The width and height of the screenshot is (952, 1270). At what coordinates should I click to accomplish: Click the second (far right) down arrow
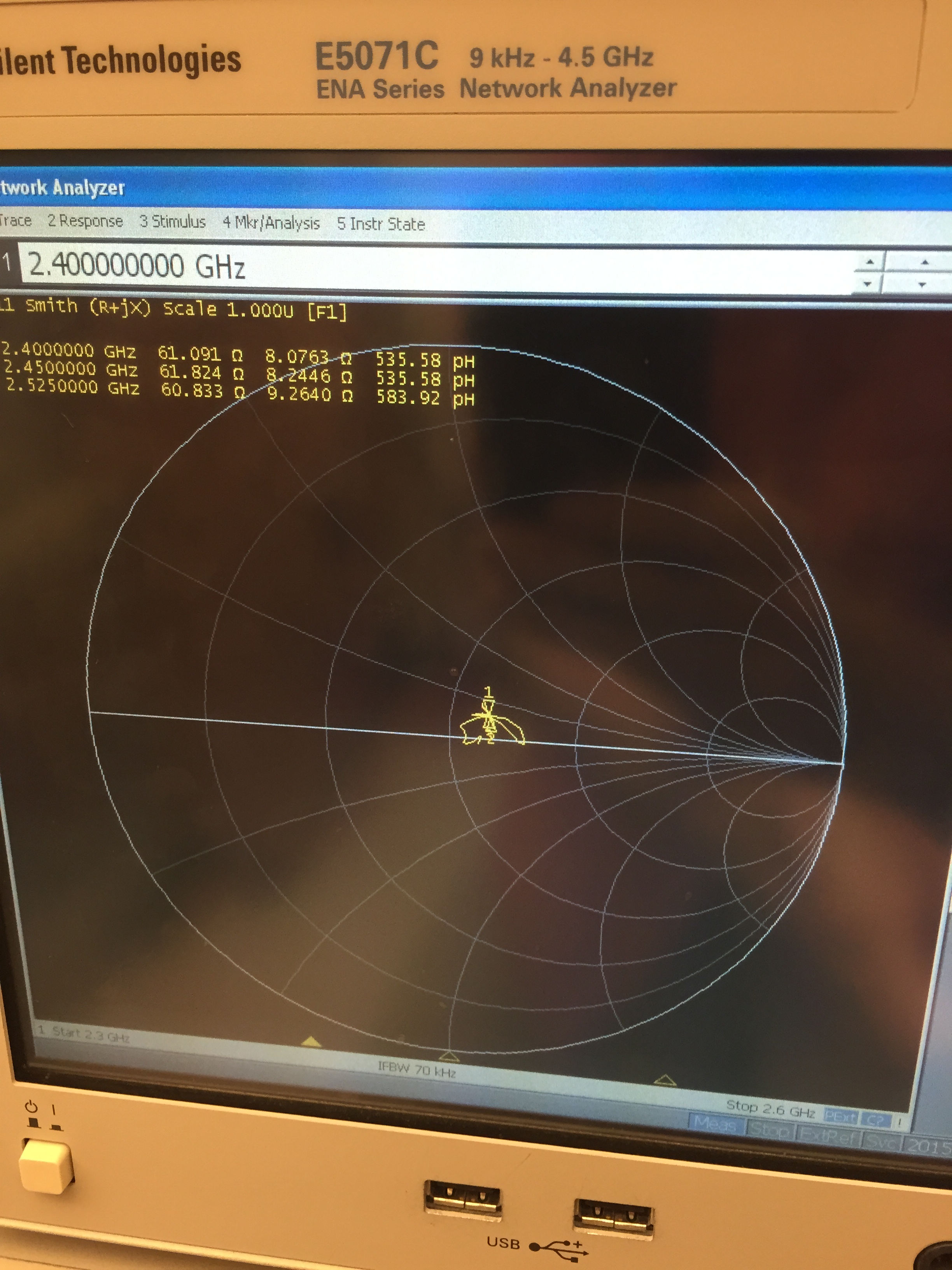[x=922, y=285]
